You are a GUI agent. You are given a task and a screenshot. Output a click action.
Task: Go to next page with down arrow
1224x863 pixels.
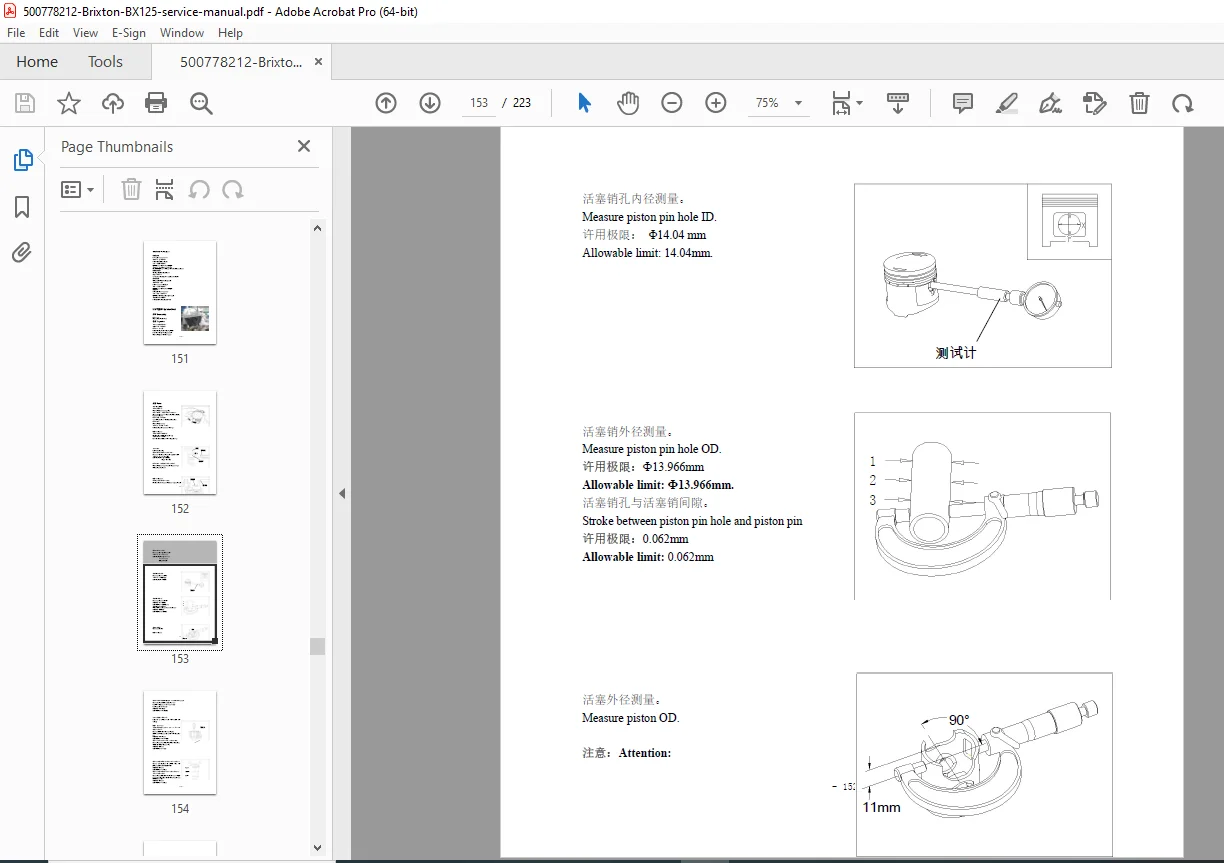coord(430,103)
